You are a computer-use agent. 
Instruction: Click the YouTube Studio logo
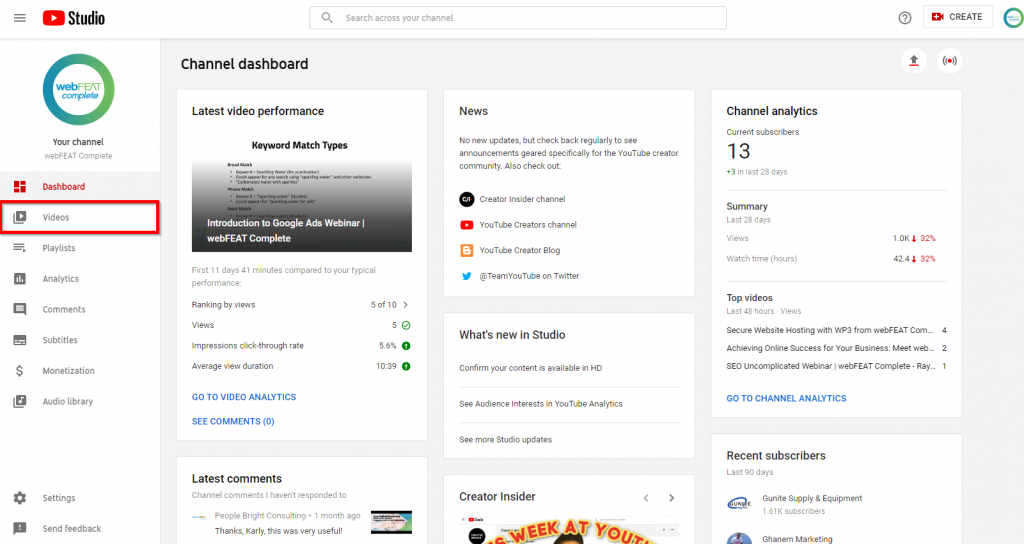pyautogui.click(x=74, y=18)
